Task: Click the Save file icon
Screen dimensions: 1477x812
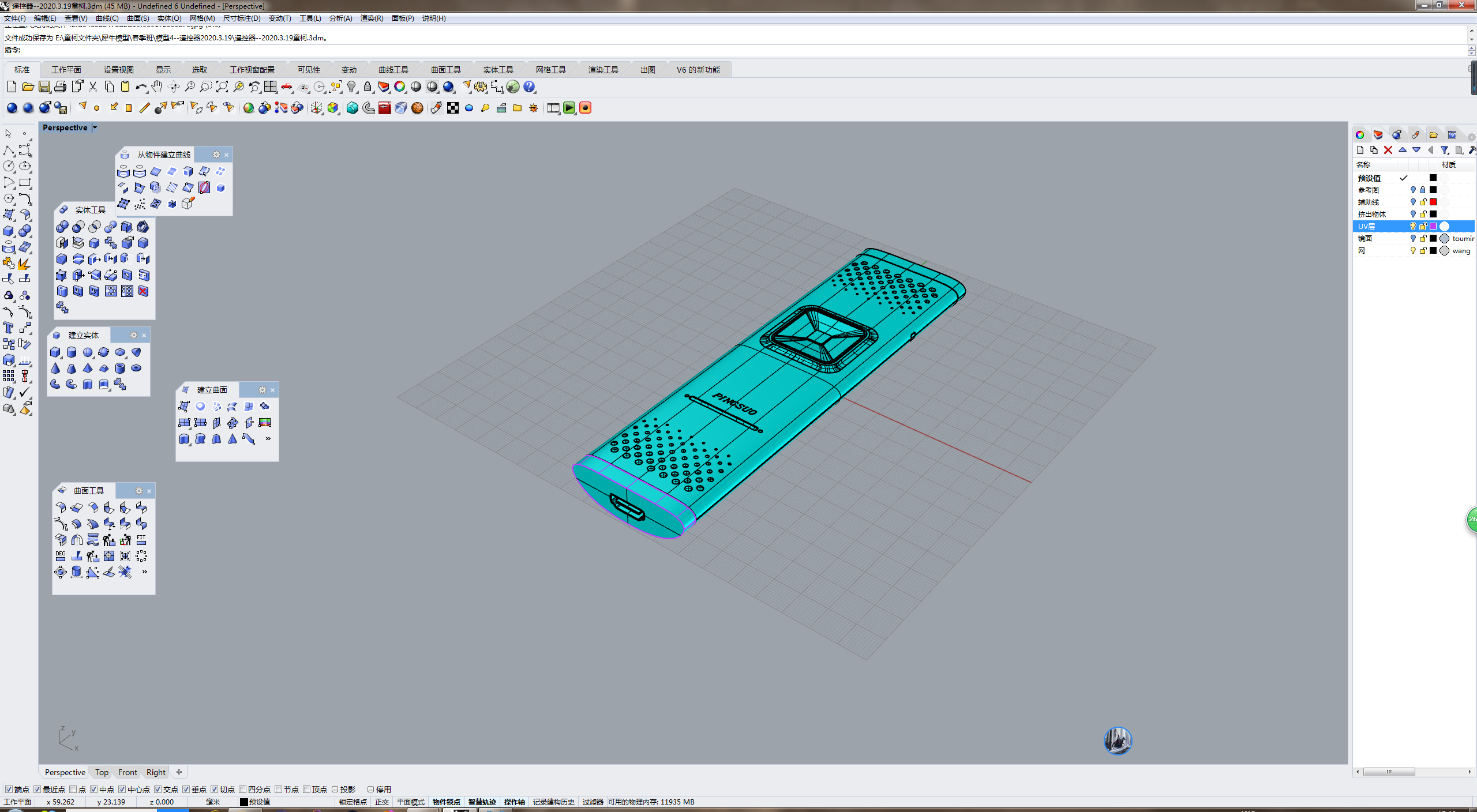Action: (x=44, y=87)
